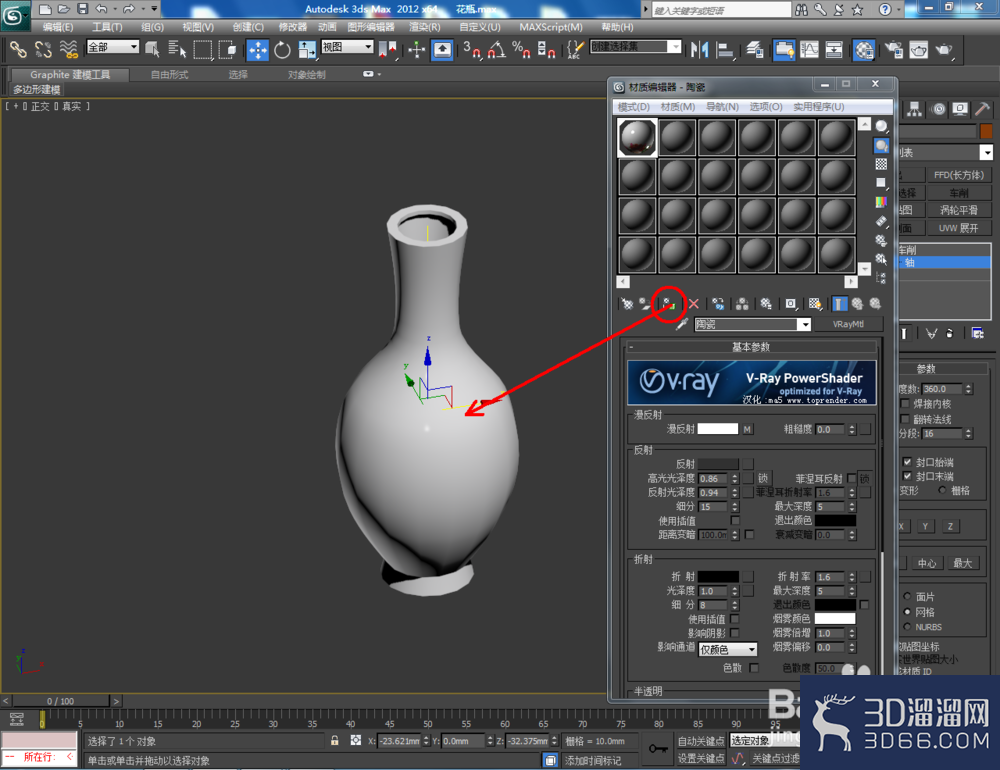Click the Unlink Selection tool
The height and width of the screenshot is (770, 1000).
tap(43, 49)
